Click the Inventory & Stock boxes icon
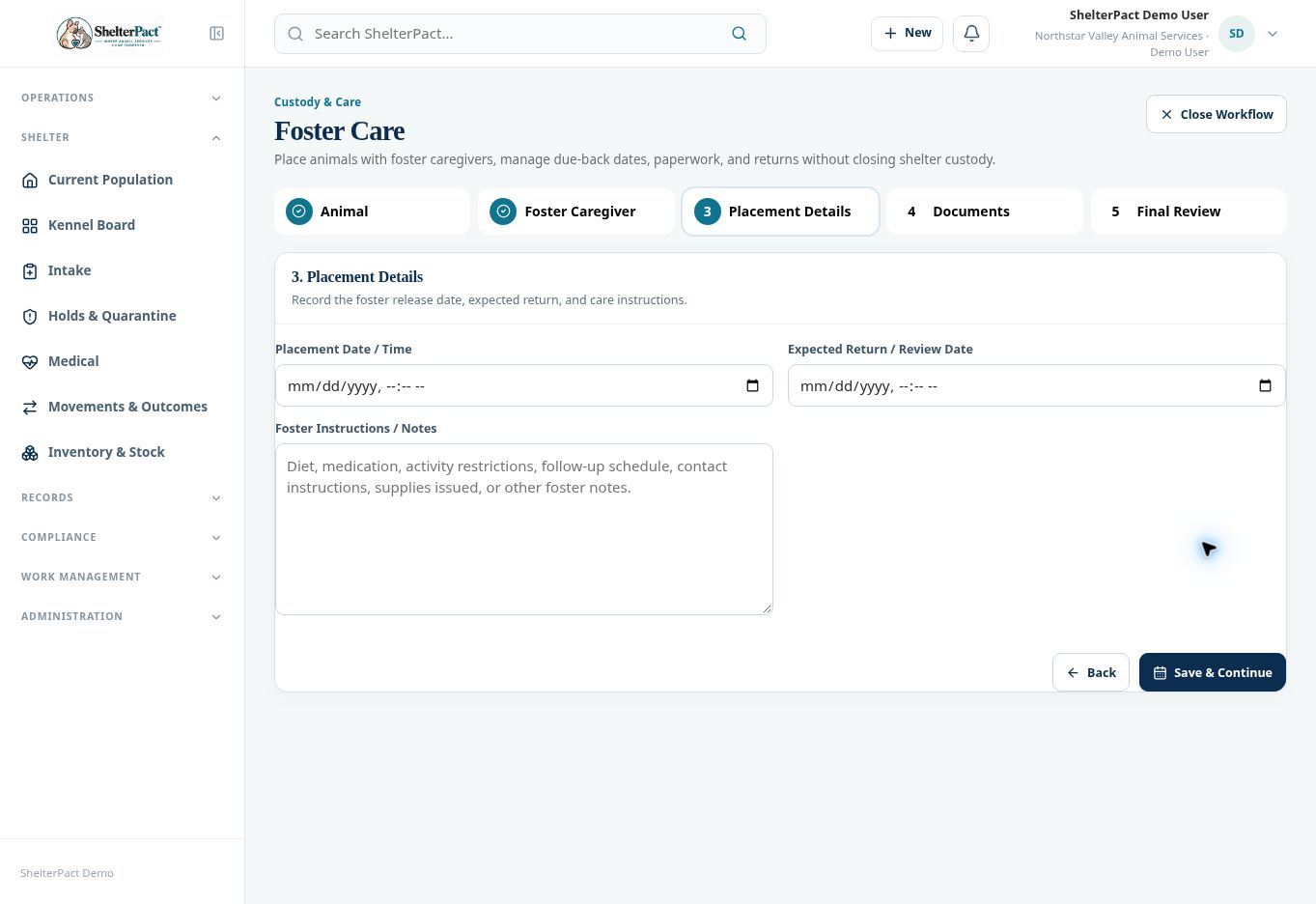 point(30,452)
